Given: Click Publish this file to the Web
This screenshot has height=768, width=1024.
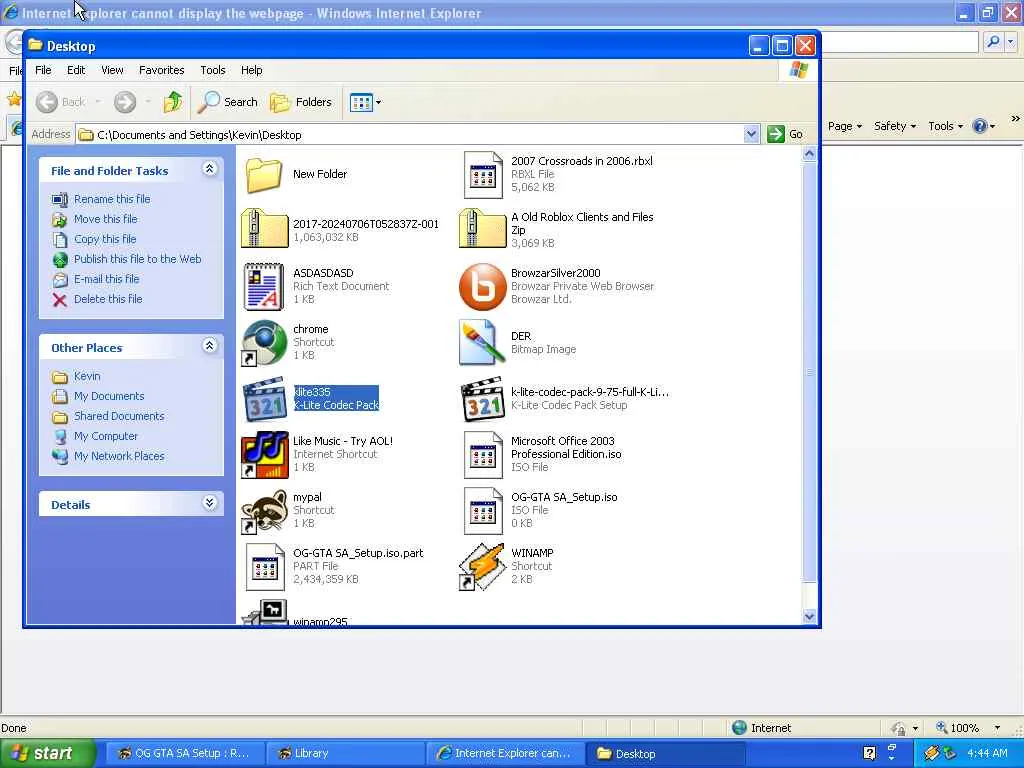Looking at the screenshot, I should [x=137, y=259].
